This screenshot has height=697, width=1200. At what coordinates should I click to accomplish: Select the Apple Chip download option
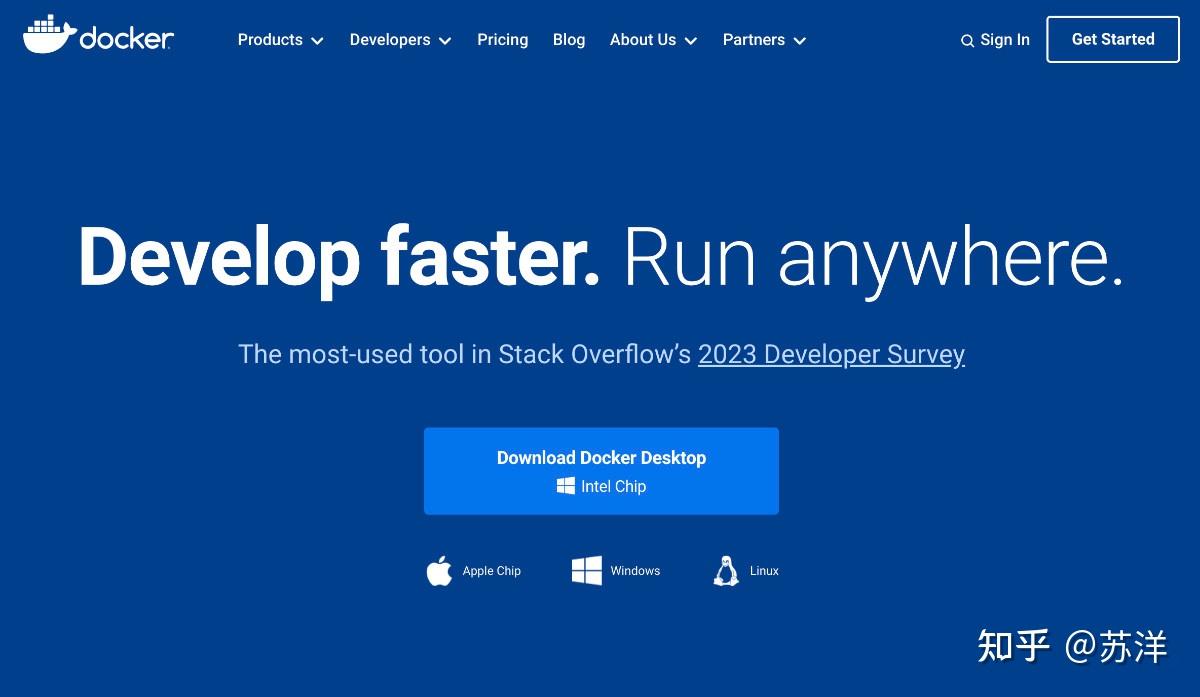tap(473, 570)
